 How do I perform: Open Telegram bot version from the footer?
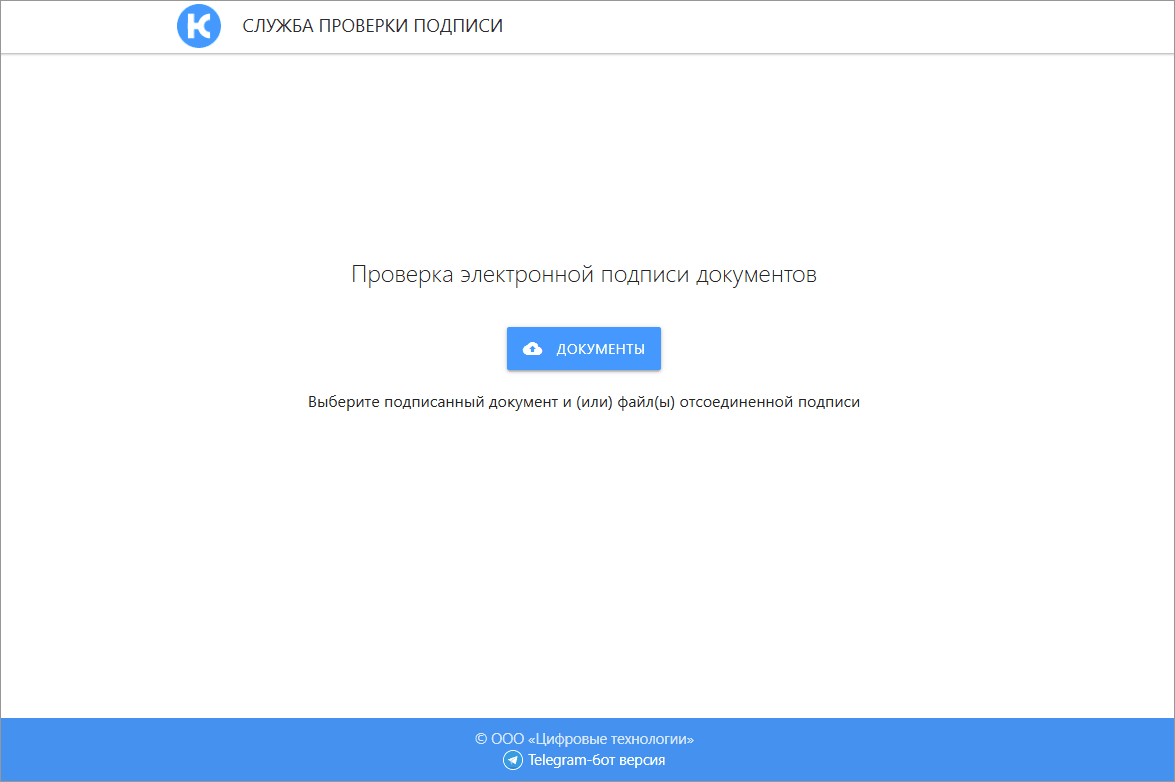click(x=595, y=759)
